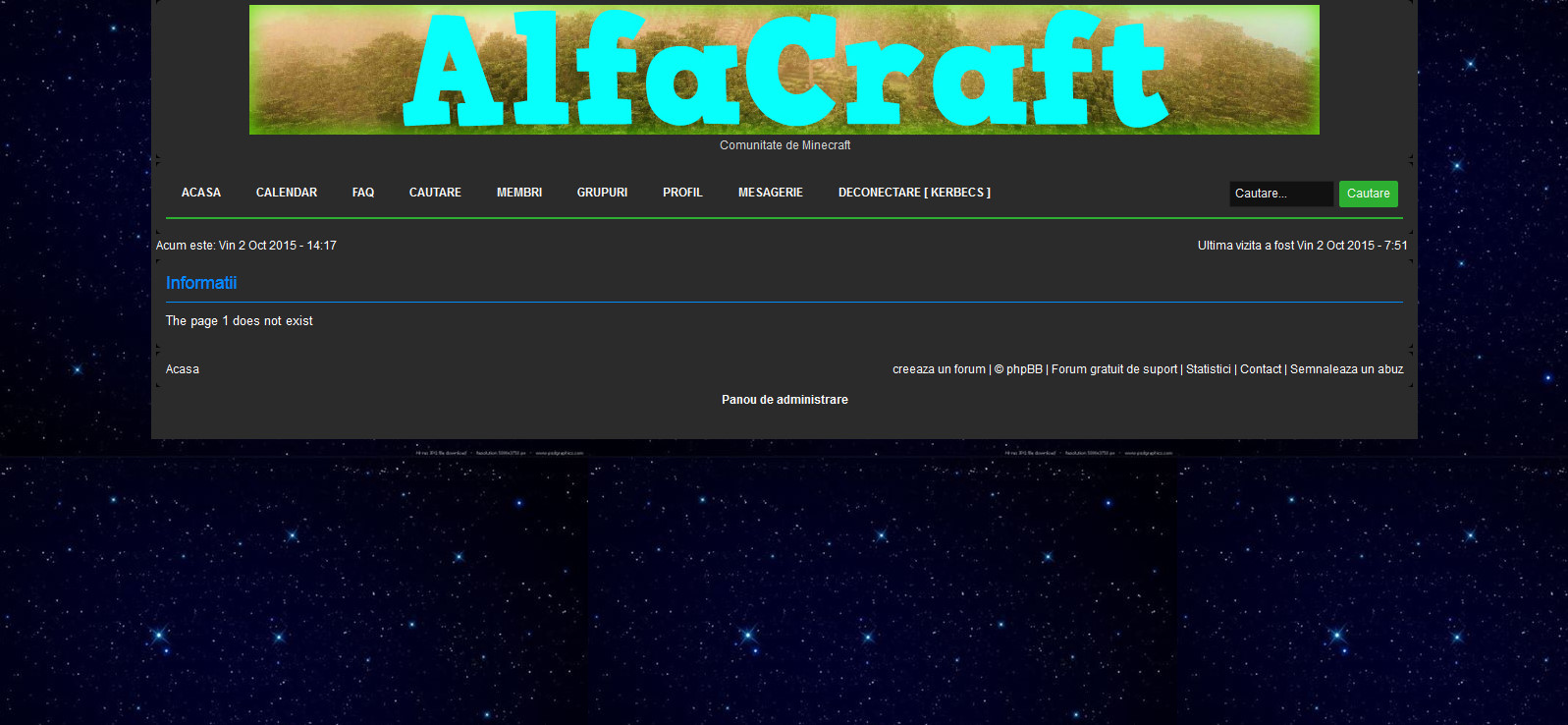The width and height of the screenshot is (1568, 725).
Task: Open the PROFIL menu item
Action: [682, 193]
